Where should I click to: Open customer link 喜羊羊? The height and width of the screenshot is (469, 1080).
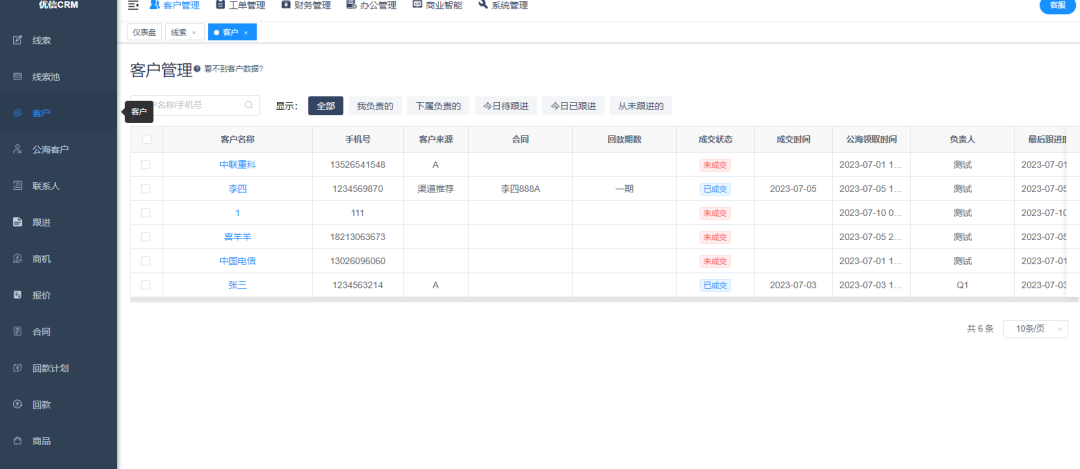(237, 237)
